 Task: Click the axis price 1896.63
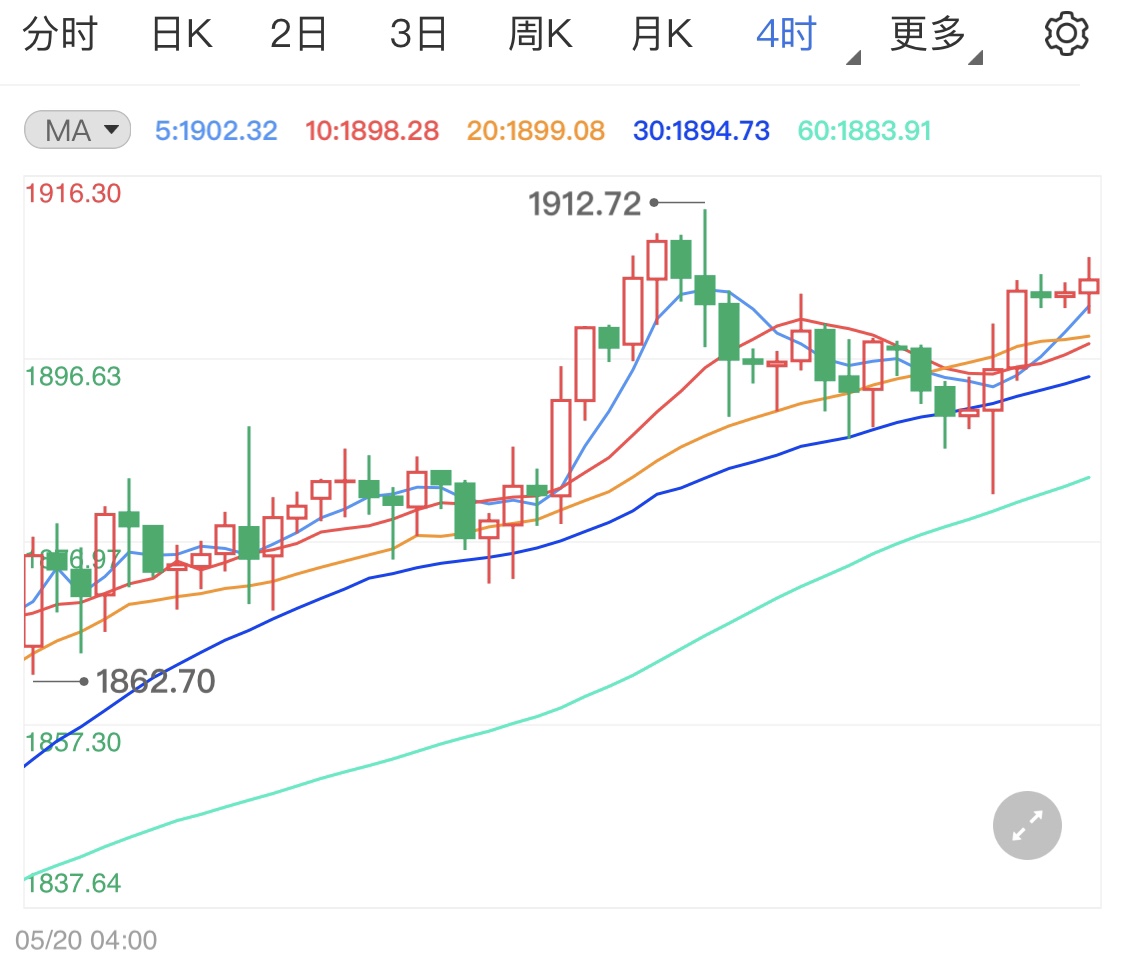73,376
